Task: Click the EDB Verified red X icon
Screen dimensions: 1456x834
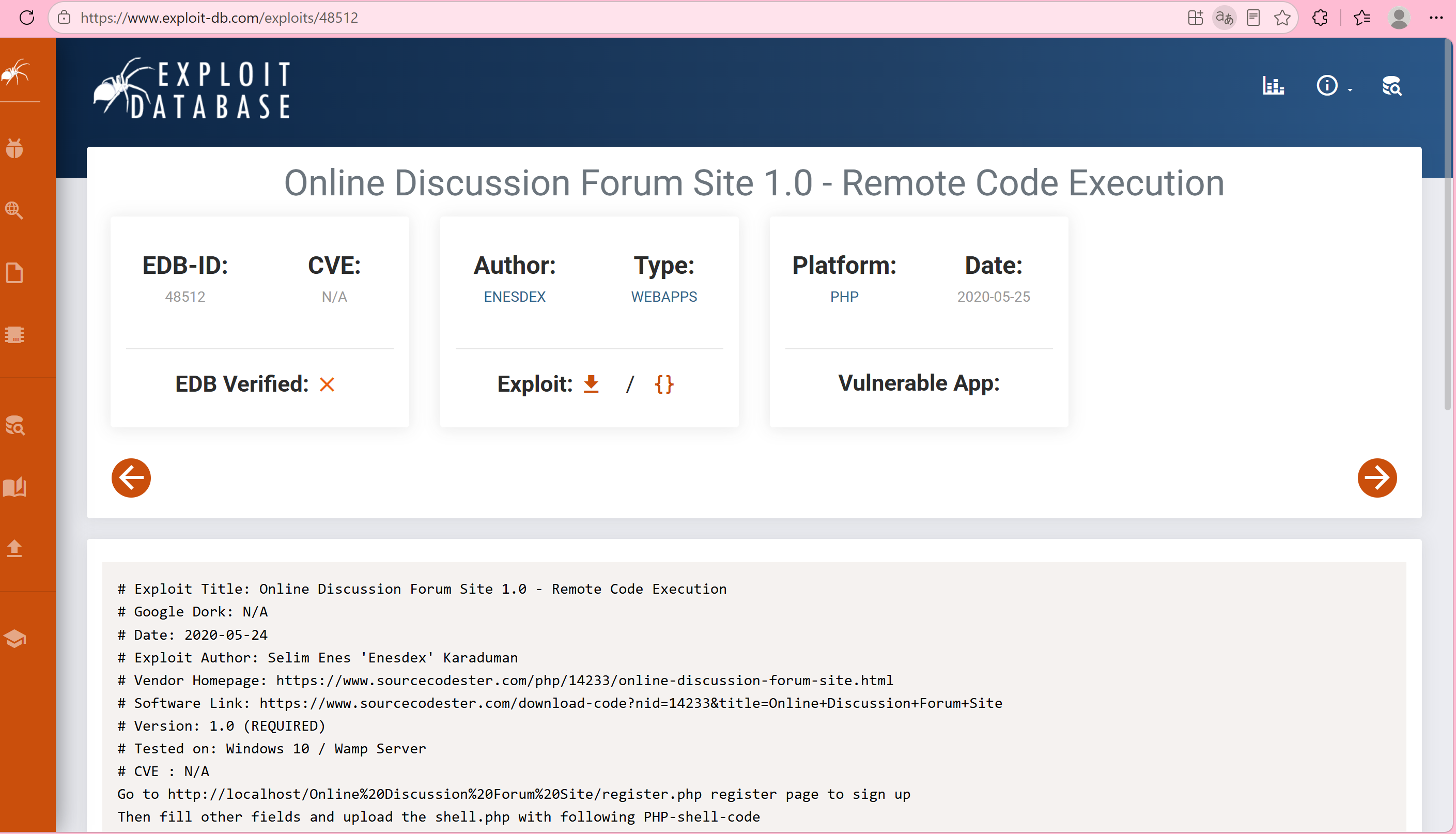Action: coord(327,384)
